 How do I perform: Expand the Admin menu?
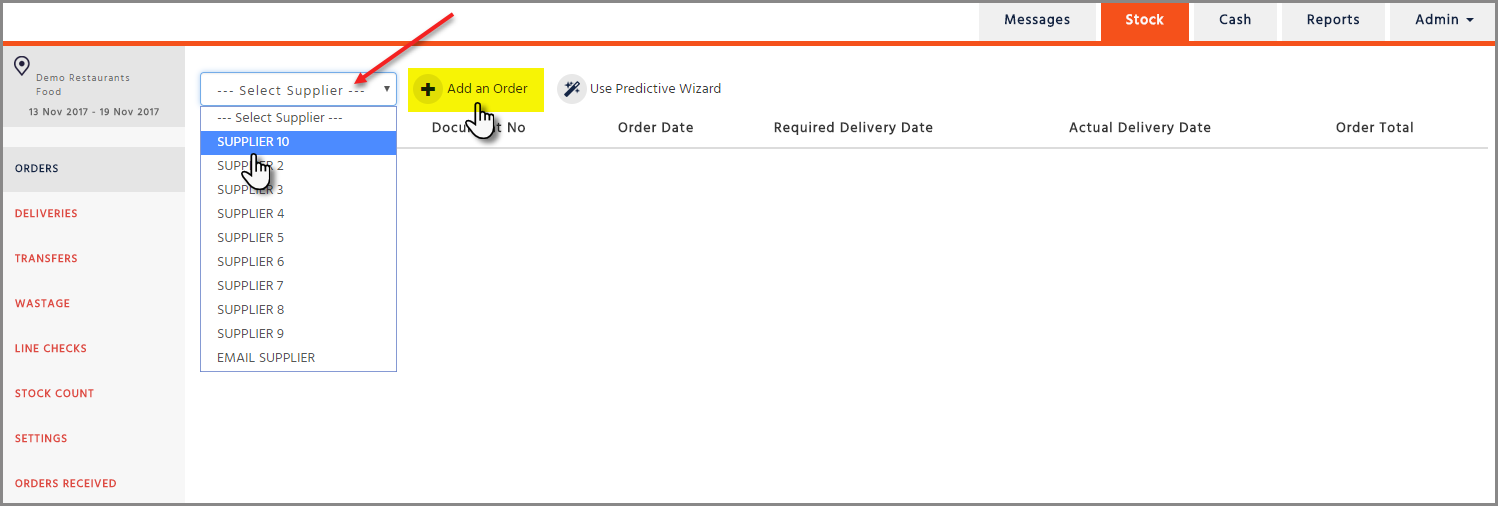[1444, 20]
